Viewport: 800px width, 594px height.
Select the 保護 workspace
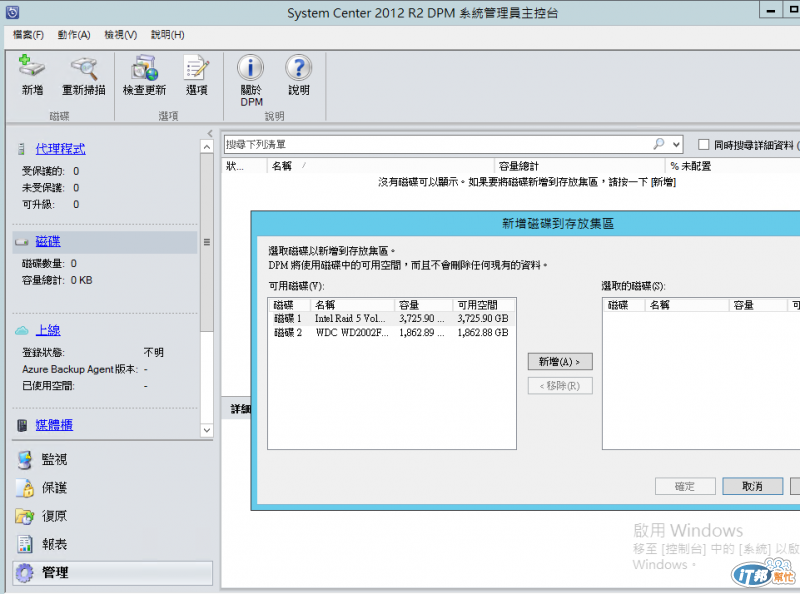[x=112, y=488]
